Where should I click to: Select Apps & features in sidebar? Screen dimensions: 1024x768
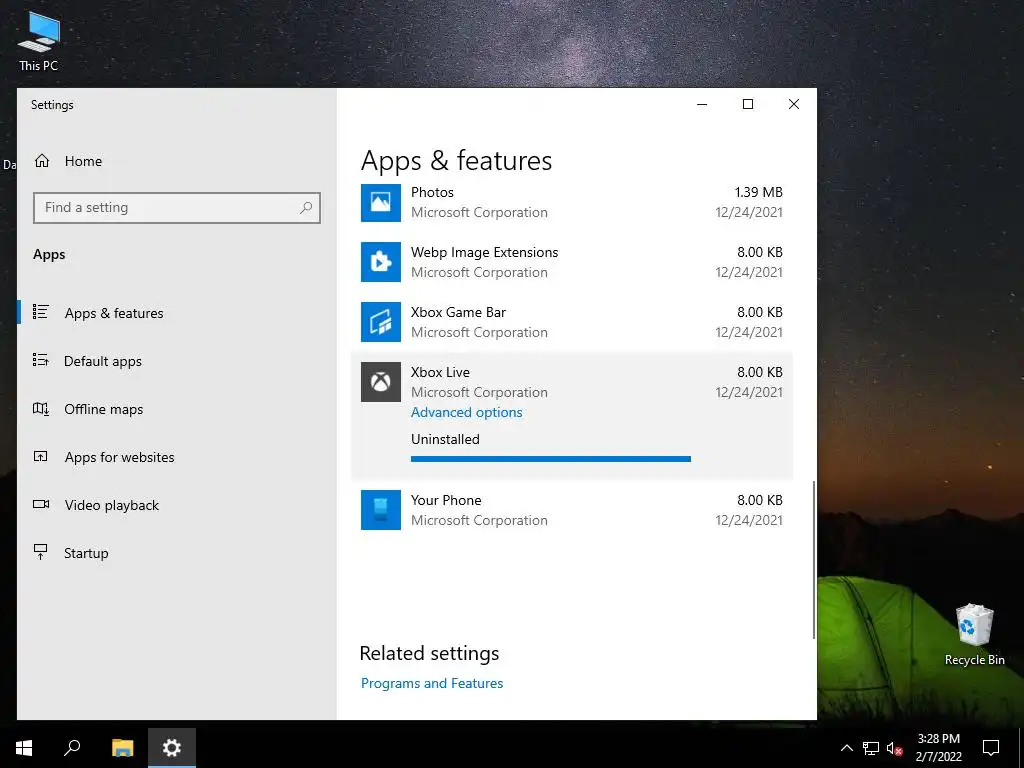click(114, 313)
